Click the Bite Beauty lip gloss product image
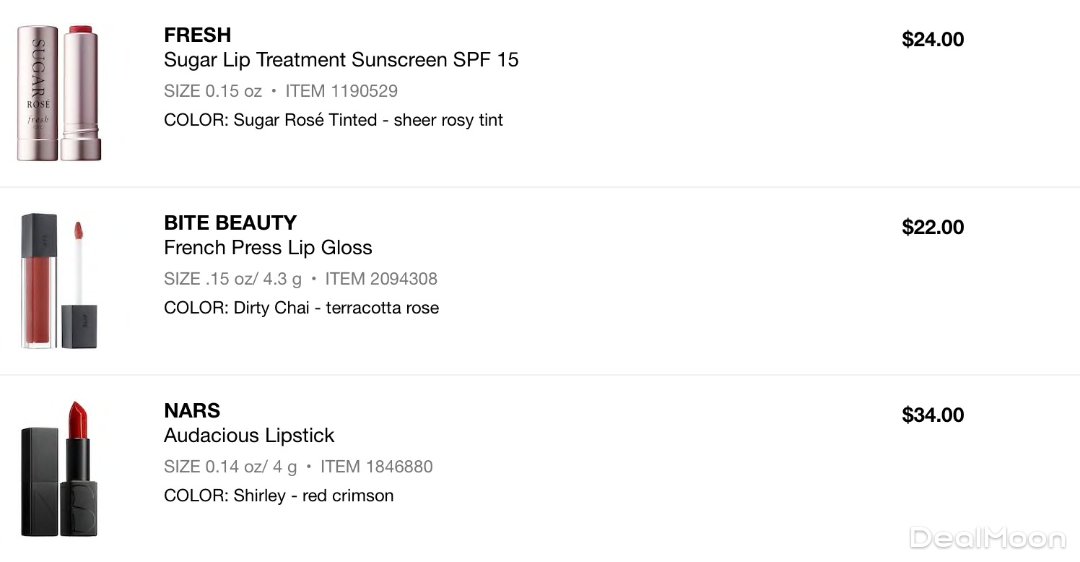This screenshot has width=1080, height=562. click(x=60, y=281)
